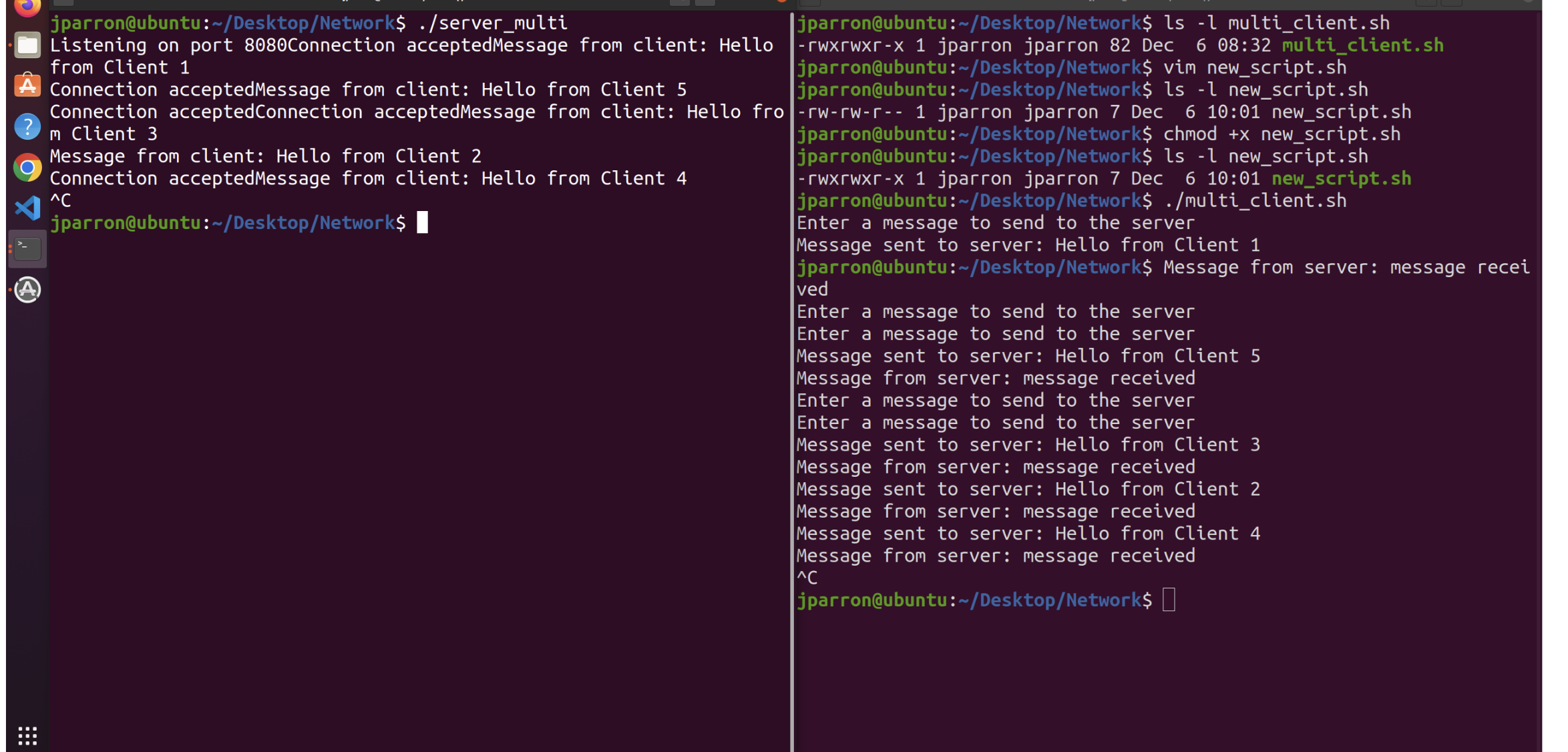Select the active Terminal in the dock

click(x=27, y=248)
